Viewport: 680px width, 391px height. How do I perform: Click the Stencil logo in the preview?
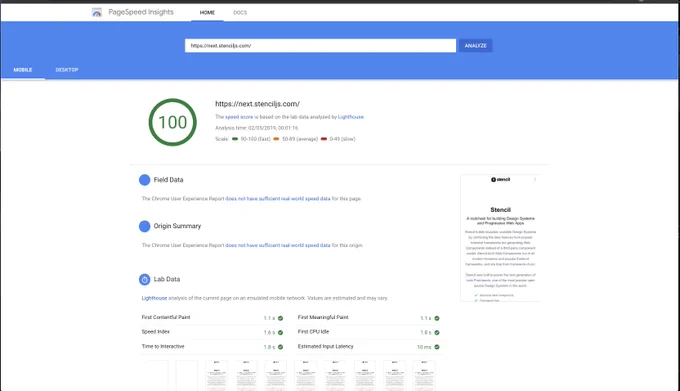click(500, 179)
